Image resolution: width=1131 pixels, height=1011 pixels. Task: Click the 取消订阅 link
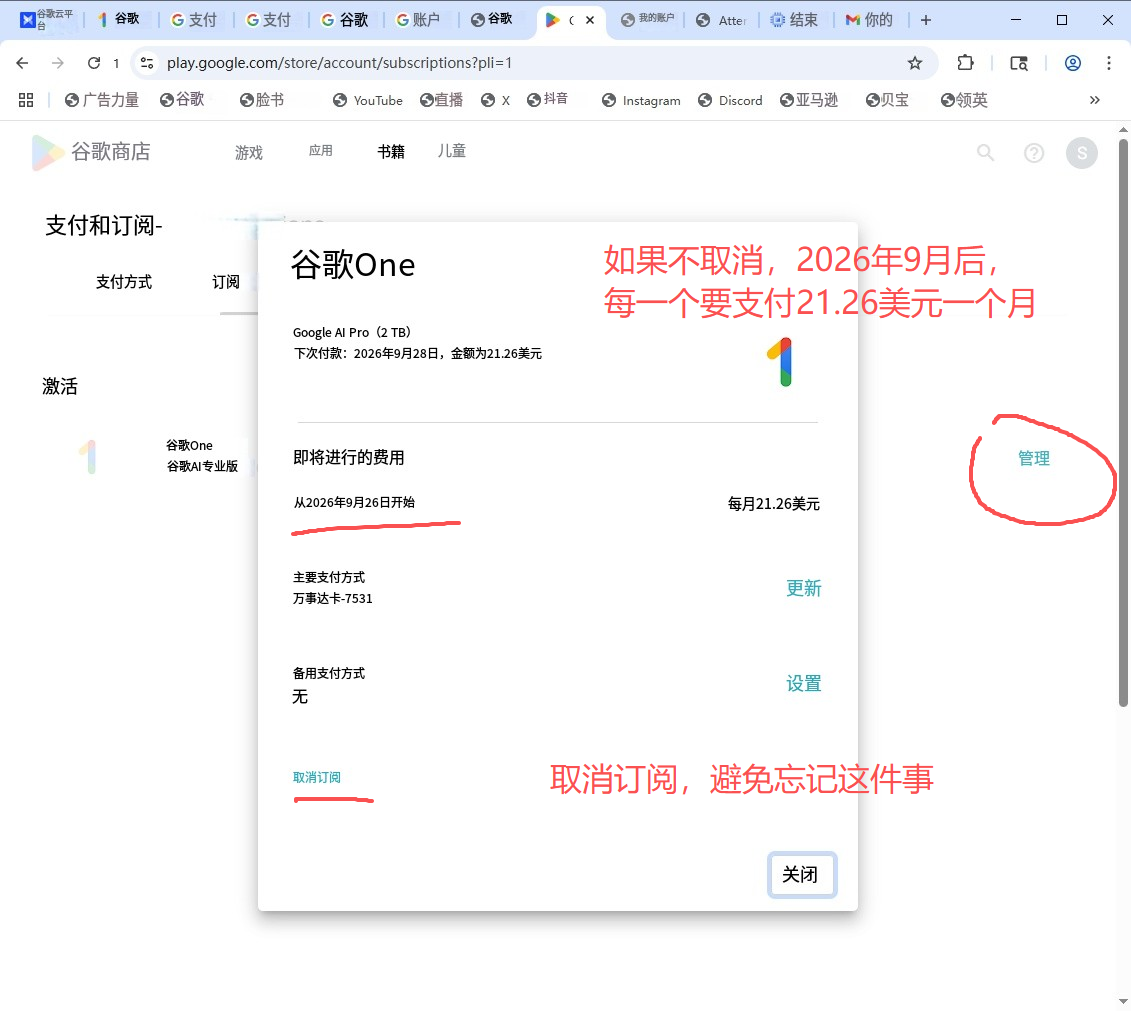pos(317,777)
